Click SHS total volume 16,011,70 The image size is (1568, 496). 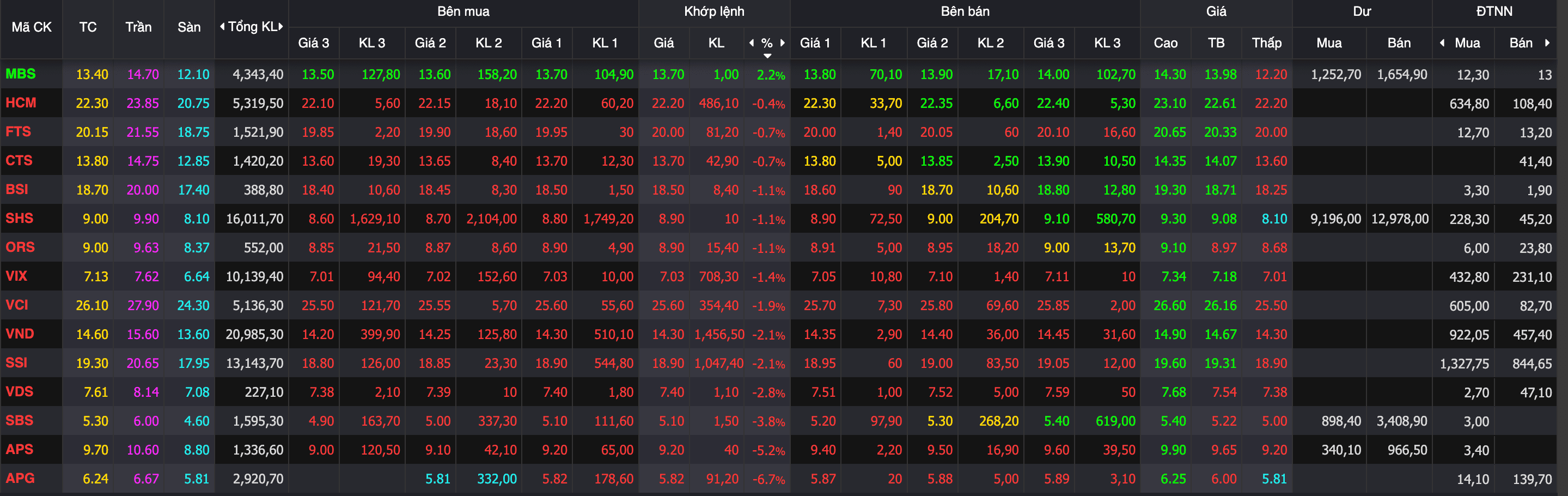tap(254, 219)
